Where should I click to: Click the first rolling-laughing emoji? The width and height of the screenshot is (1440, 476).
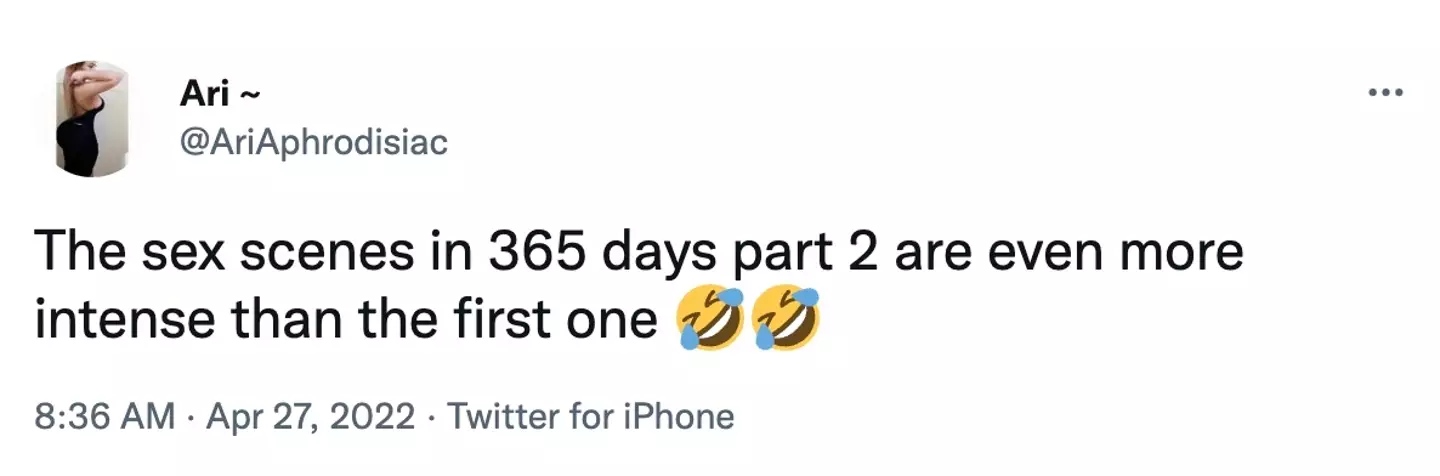(710, 319)
